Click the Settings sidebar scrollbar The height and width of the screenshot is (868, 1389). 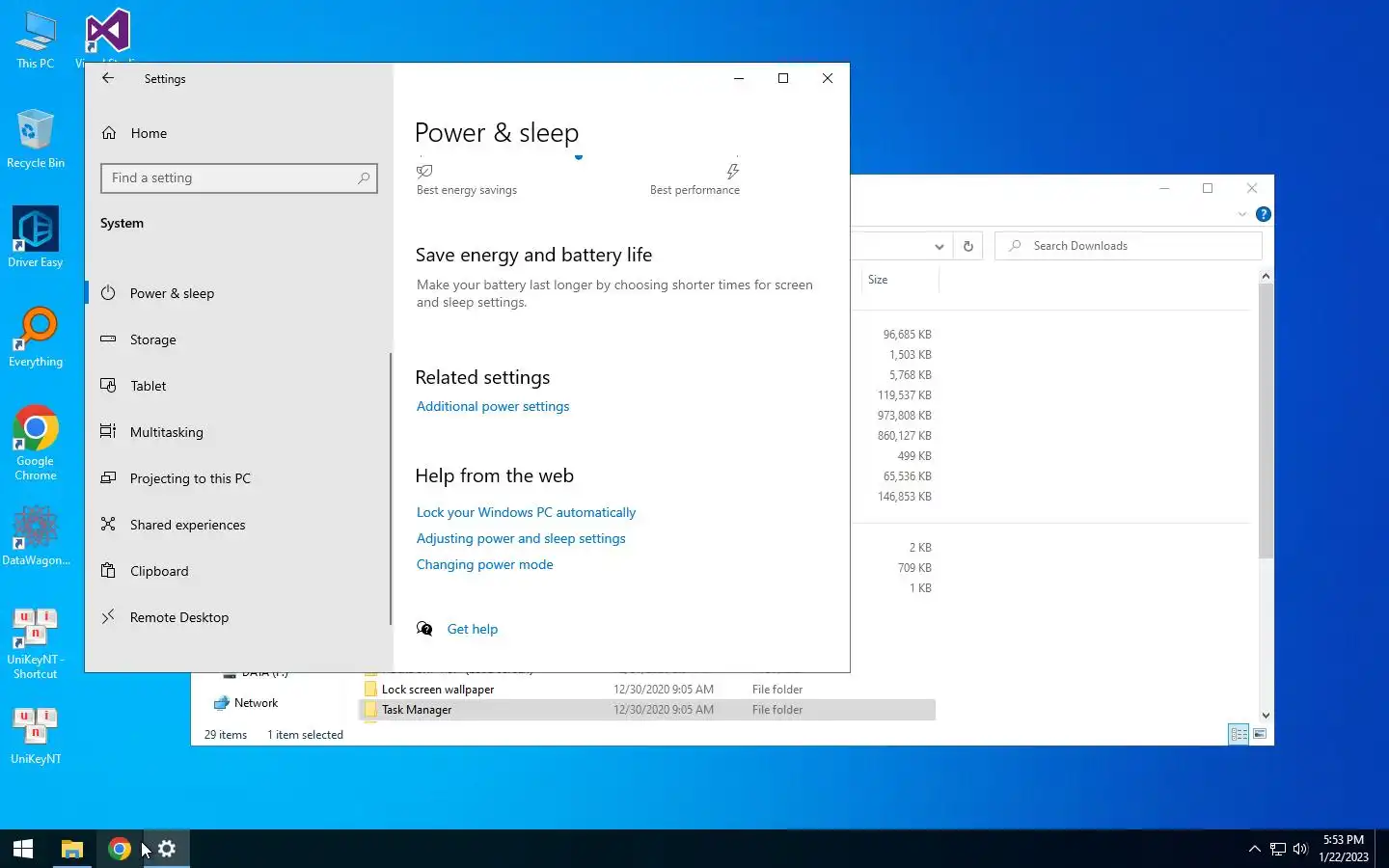coord(391,488)
